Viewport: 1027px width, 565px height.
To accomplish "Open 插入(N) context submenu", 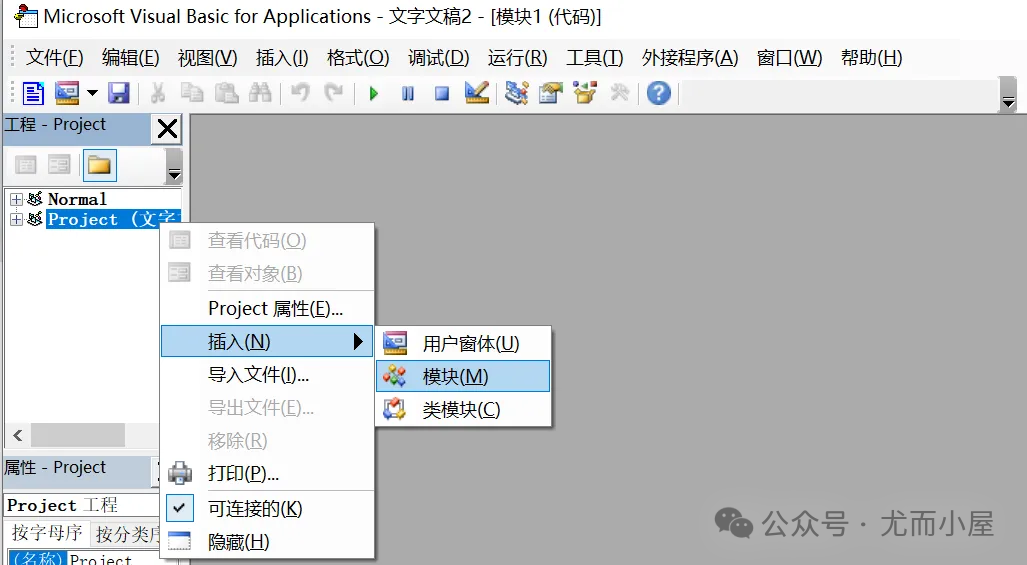I will (267, 341).
